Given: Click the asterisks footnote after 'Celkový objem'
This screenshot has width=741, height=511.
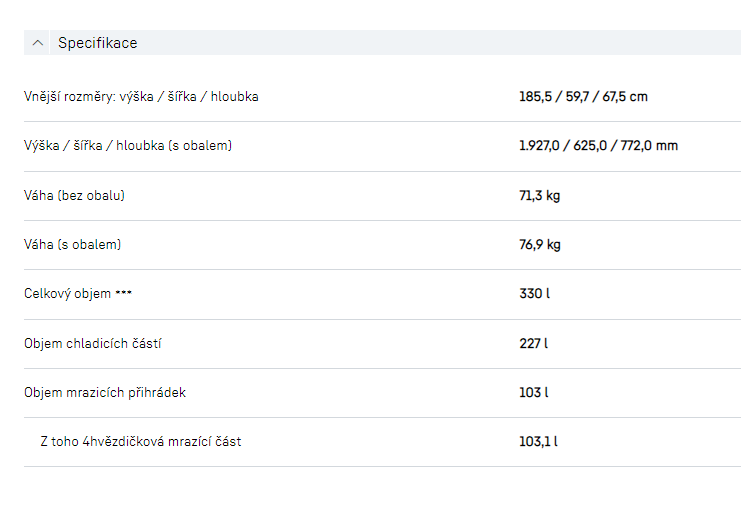Looking at the screenshot, I should (x=123, y=294).
